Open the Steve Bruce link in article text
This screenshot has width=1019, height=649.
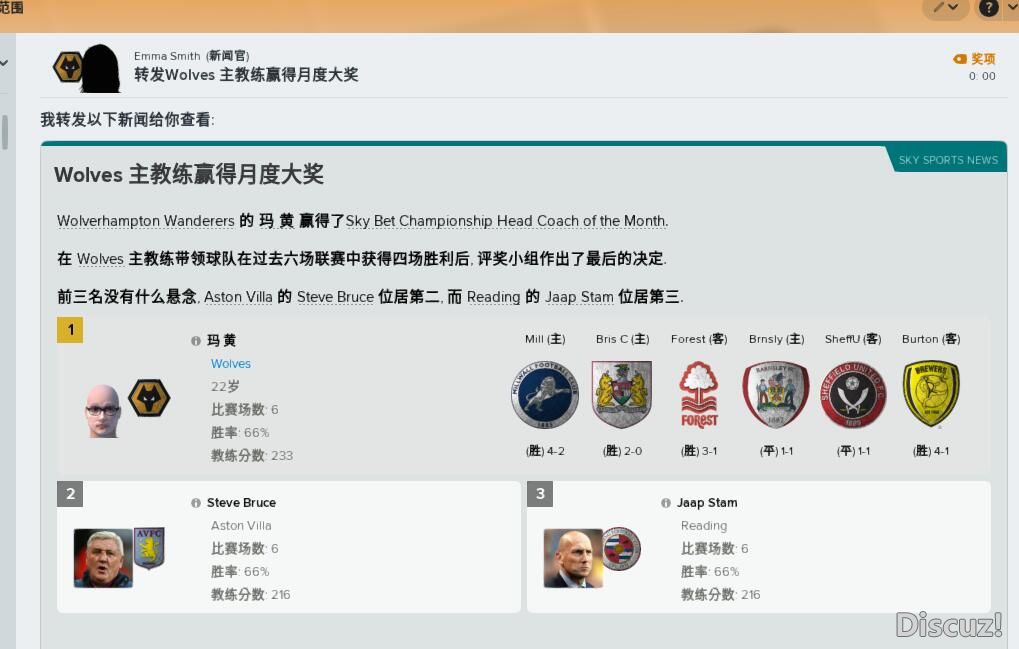(335, 297)
